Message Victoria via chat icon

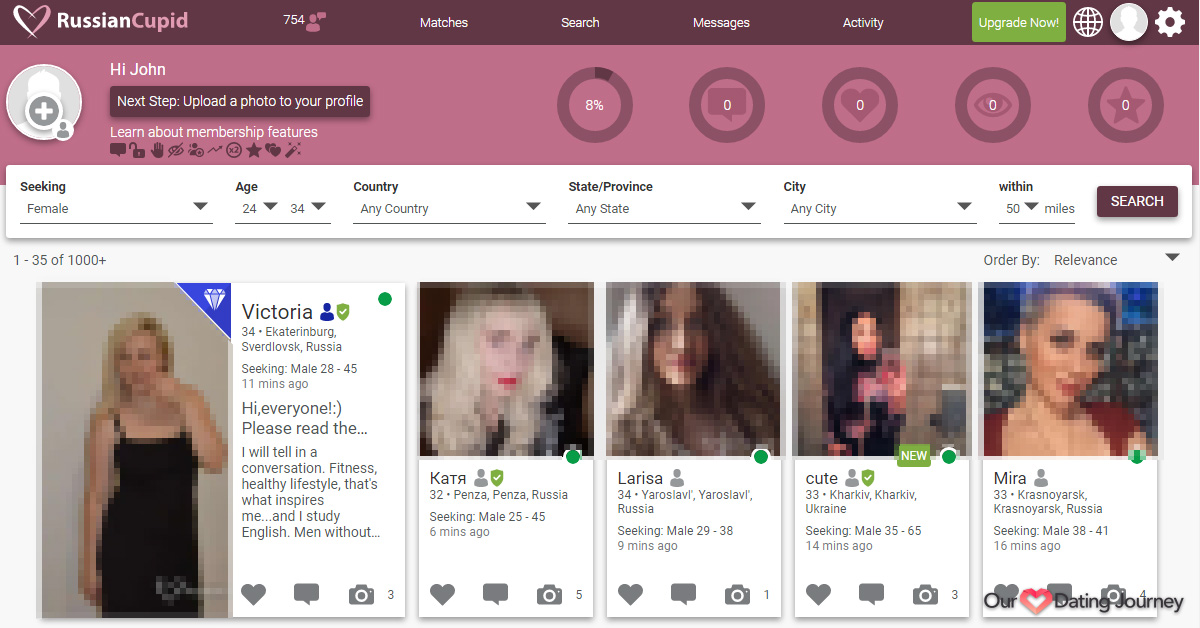coord(306,594)
